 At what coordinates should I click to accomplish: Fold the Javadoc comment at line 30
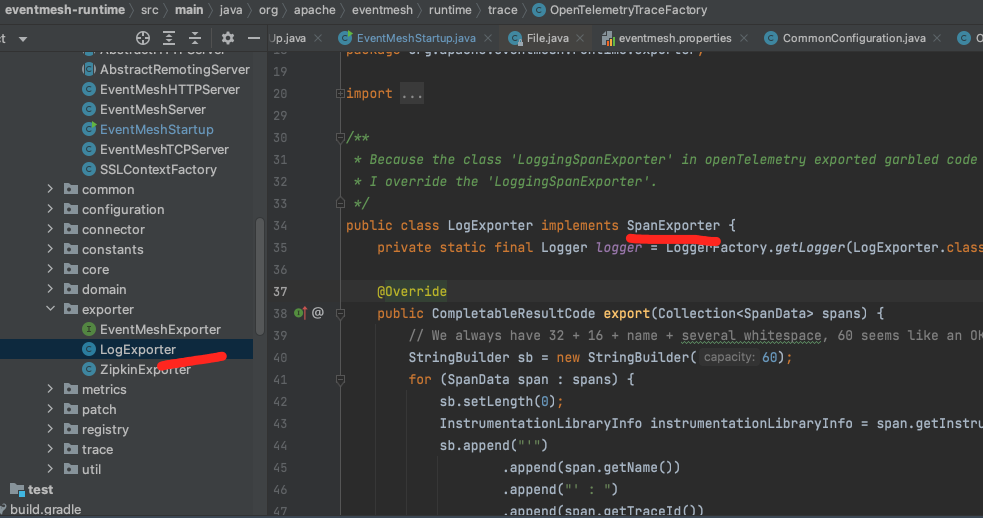(340, 137)
